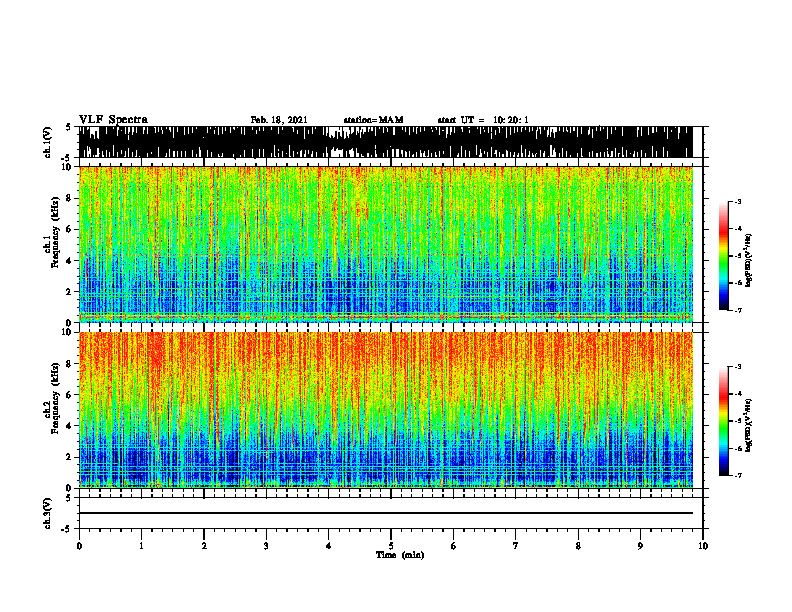This screenshot has width=792, height=612.
Task: Click inside the ch.1 frequency spectrogram
Action: [385, 244]
